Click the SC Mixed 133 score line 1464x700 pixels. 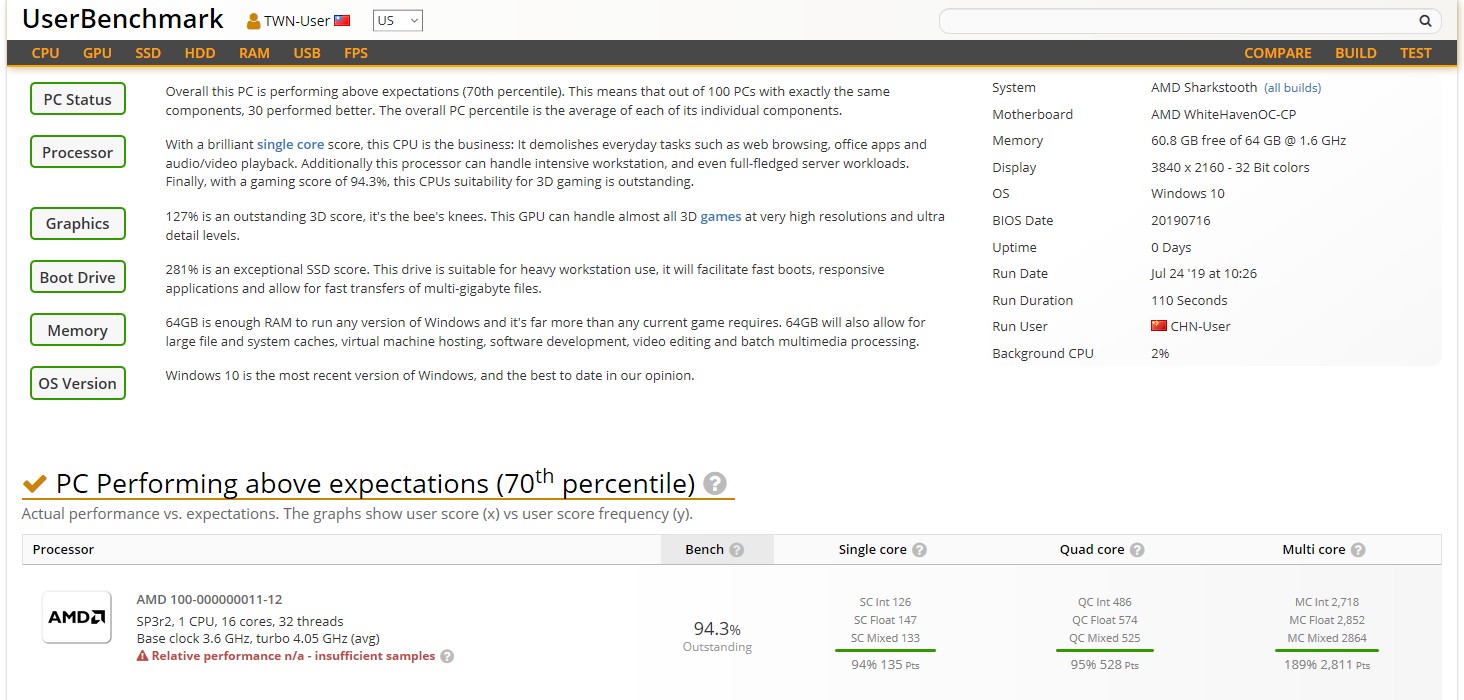tap(885, 638)
